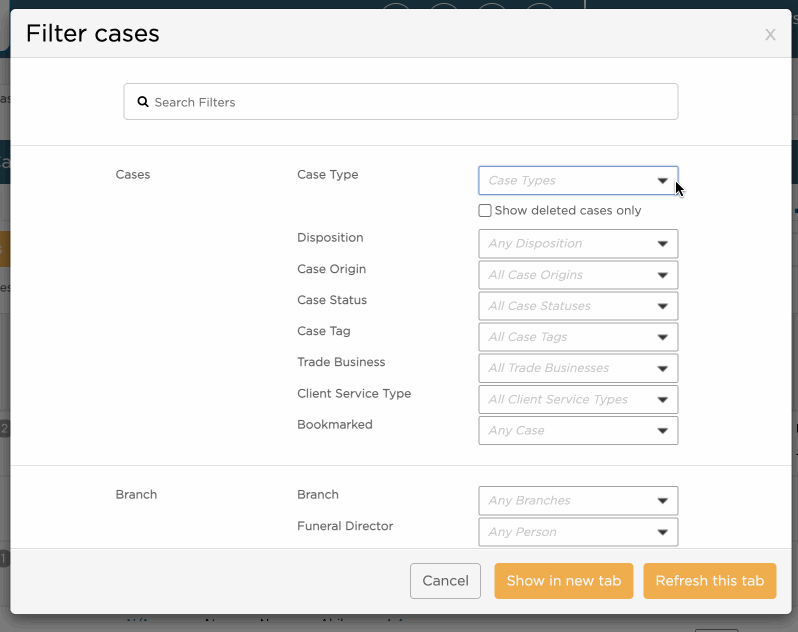Open the All Case Statuses dropdown
This screenshot has width=798, height=632.
pos(578,306)
